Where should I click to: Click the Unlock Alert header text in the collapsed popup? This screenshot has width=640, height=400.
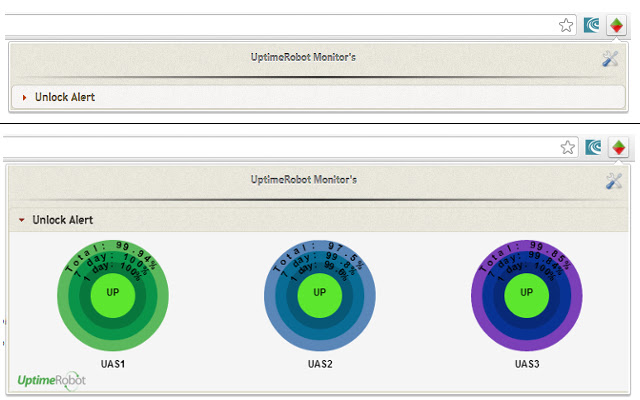pos(65,98)
